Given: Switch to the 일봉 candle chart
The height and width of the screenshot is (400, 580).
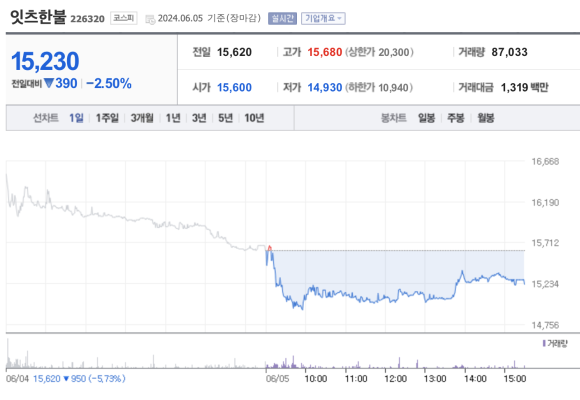Looking at the screenshot, I should [426, 118].
